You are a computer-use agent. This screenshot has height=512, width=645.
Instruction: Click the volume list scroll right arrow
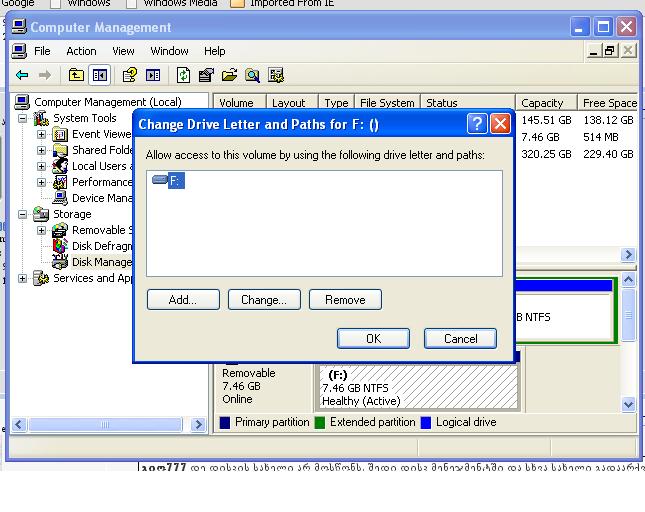click(x=628, y=255)
